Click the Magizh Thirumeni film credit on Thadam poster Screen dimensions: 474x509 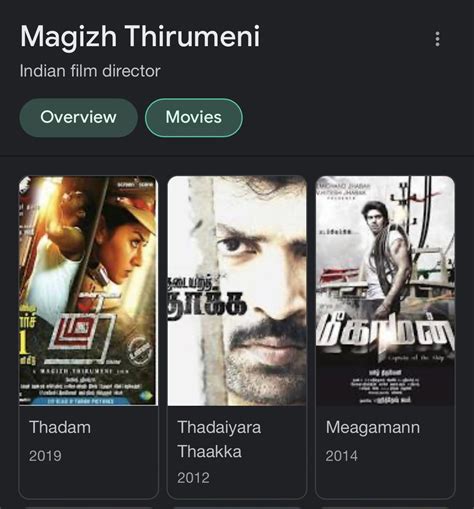80,371
